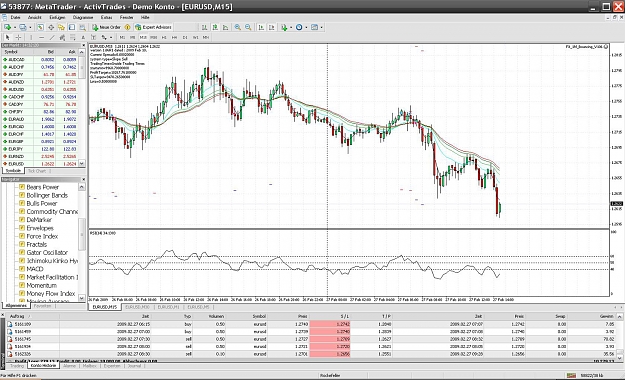The image size is (625, 380).
Task: Select Ichimoku Kinko Hyo in Navigator
Action: (52, 261)
